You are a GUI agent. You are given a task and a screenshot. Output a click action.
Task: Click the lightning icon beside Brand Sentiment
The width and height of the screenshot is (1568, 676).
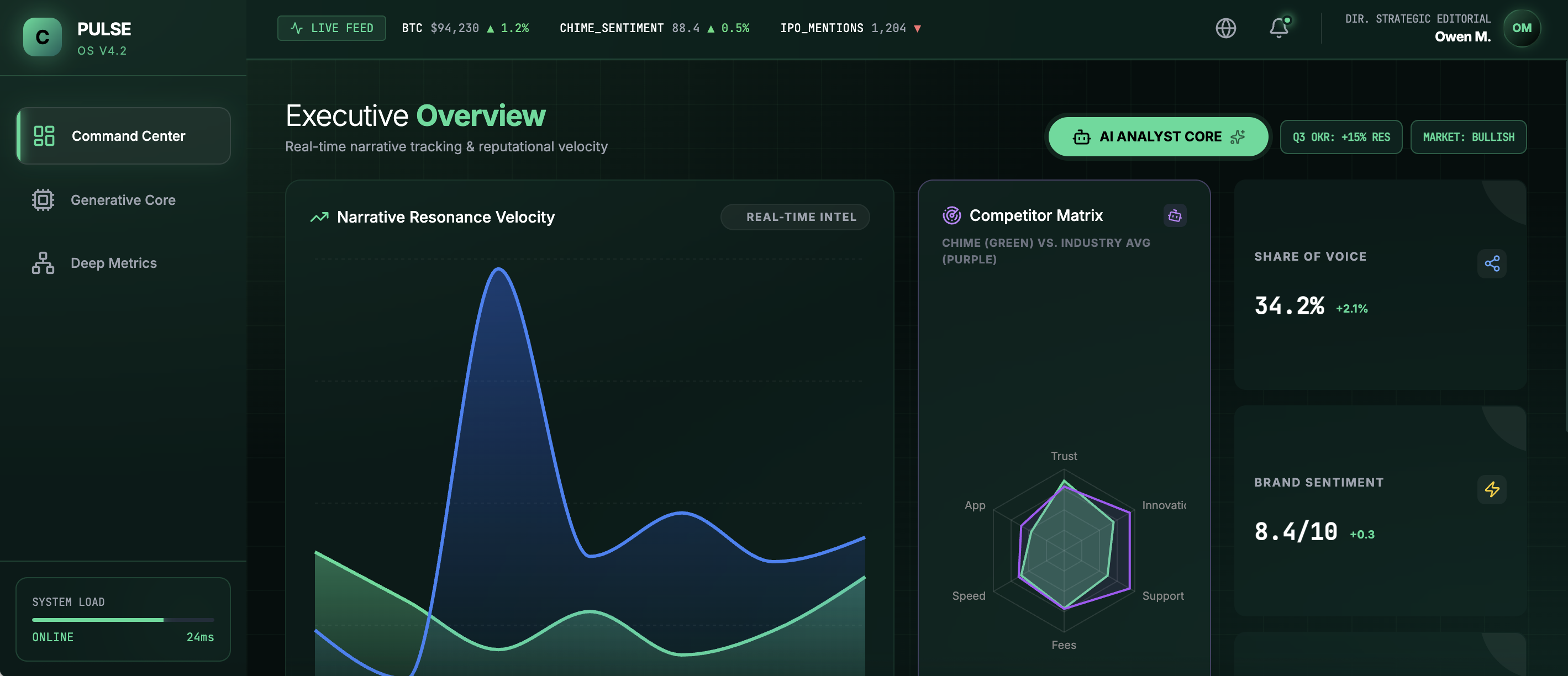pos(1492,489)
